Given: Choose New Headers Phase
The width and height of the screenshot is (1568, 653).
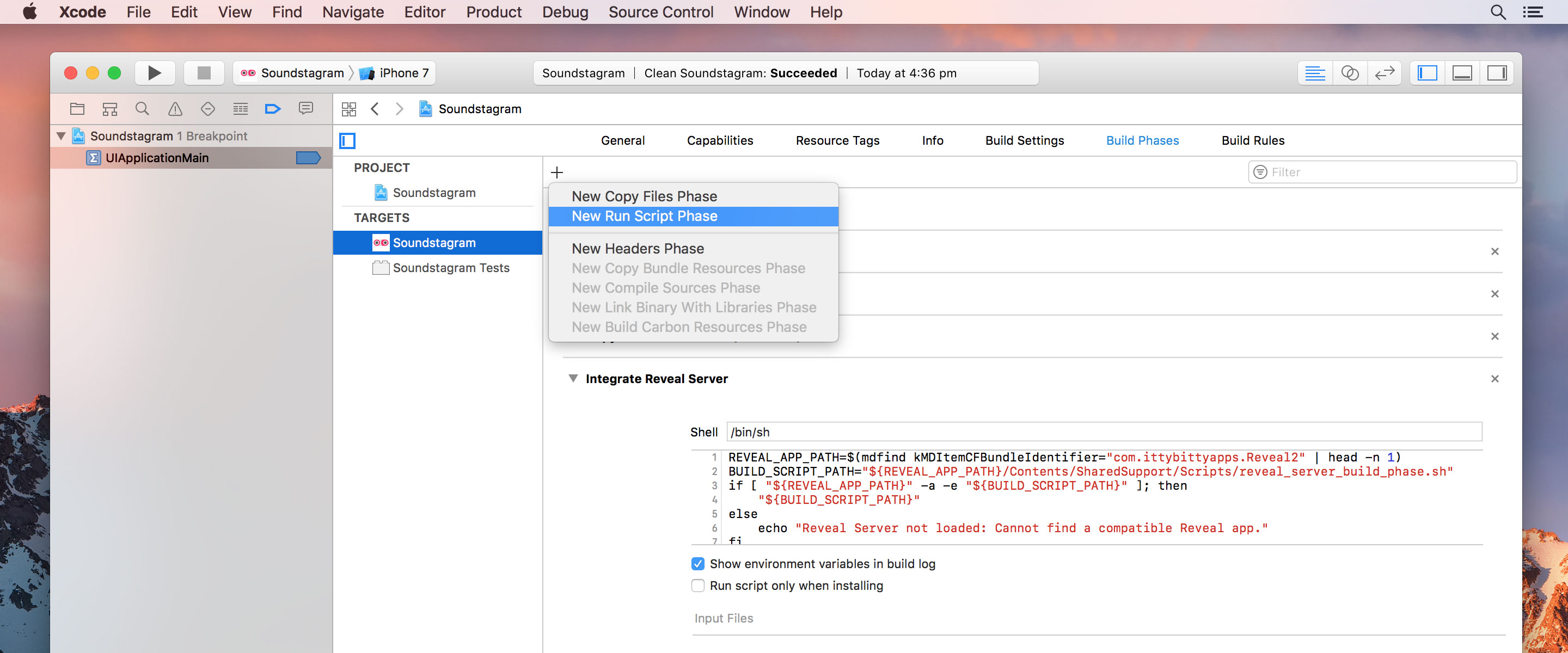Looking at the screenshot, I should pyautogui.click(x=693, y=249).
